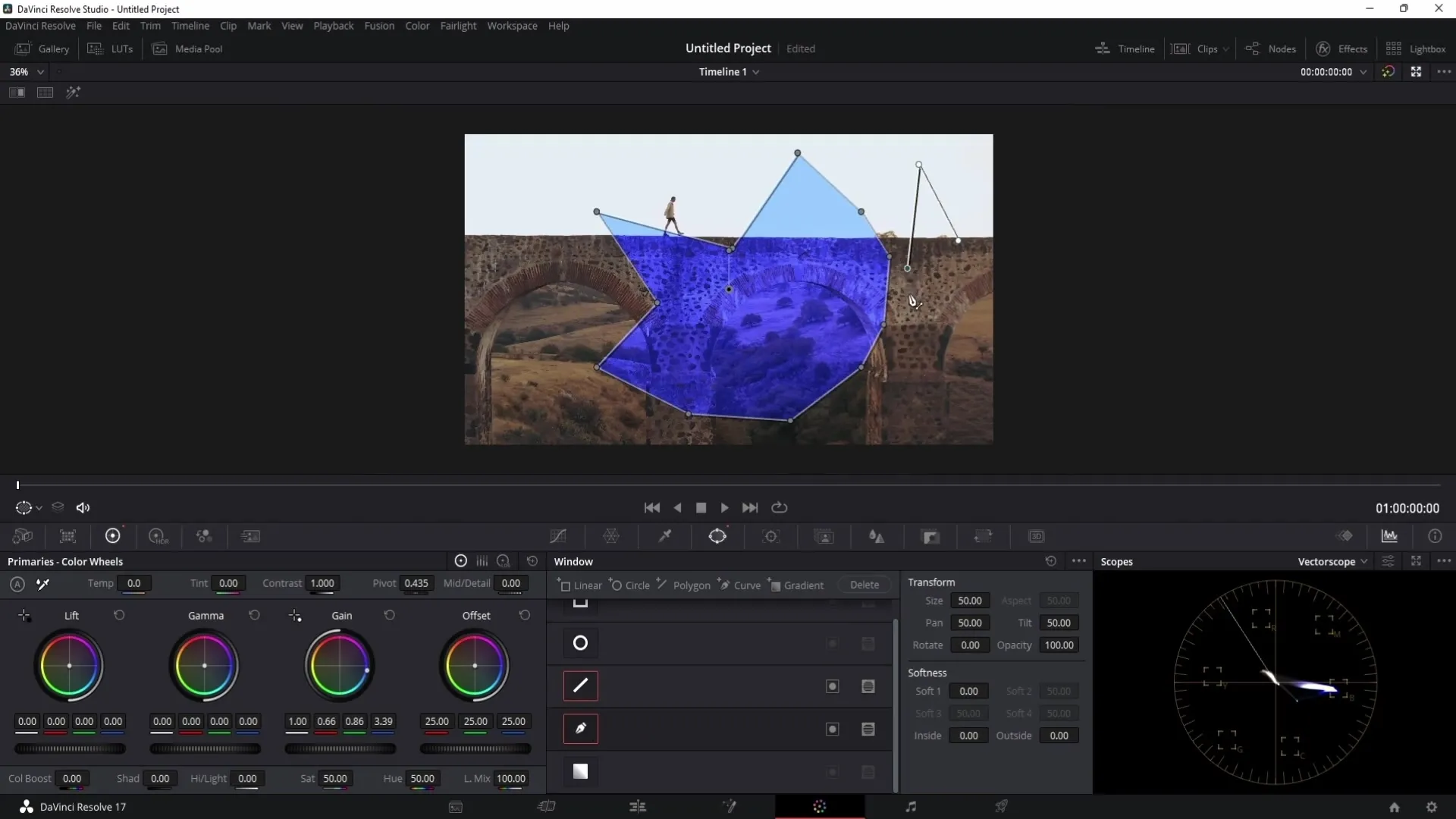Click the Delete window button
Viewport: 1456px width, 819px height.
(x=865, y=585)
